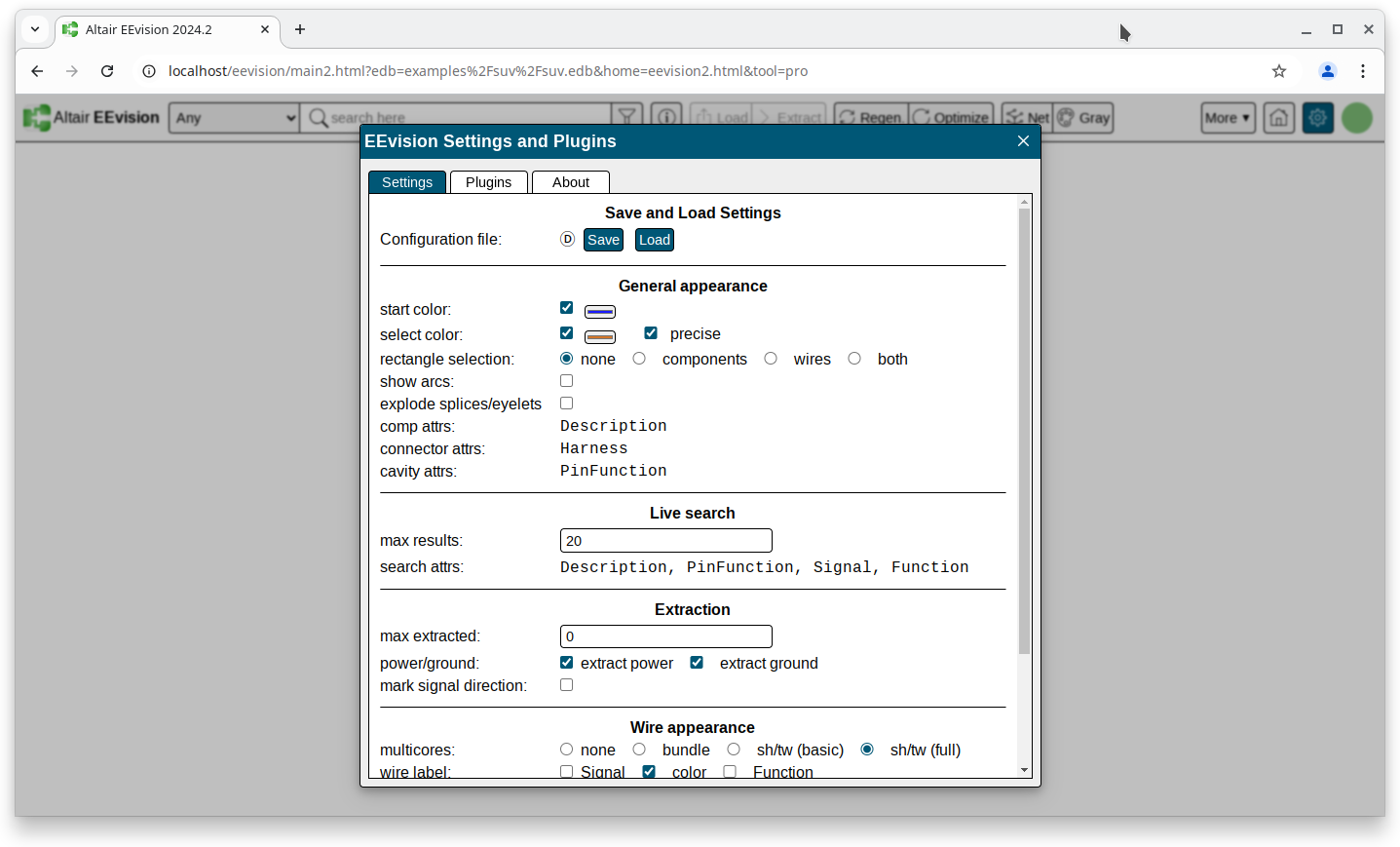Click the browser address bar URL
The width and height of the screenshot is (1400, 847).
click(x=488, y=71)
